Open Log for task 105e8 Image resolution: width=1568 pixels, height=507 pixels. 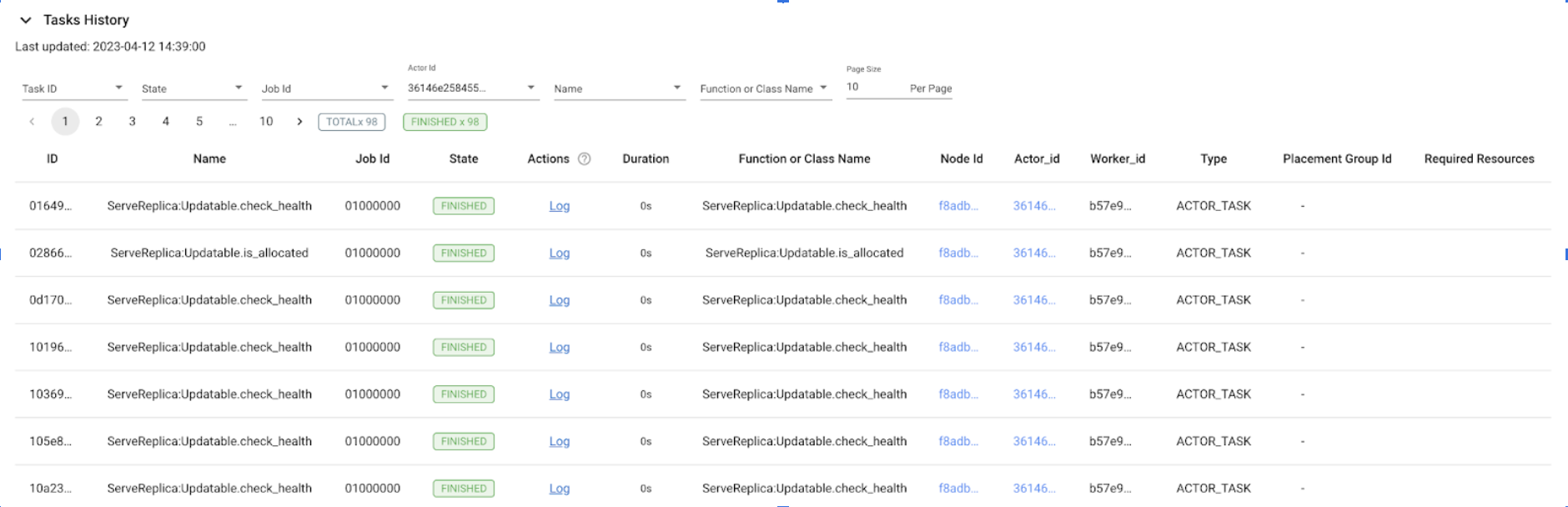pyautogui.click(x=560, y=441)
